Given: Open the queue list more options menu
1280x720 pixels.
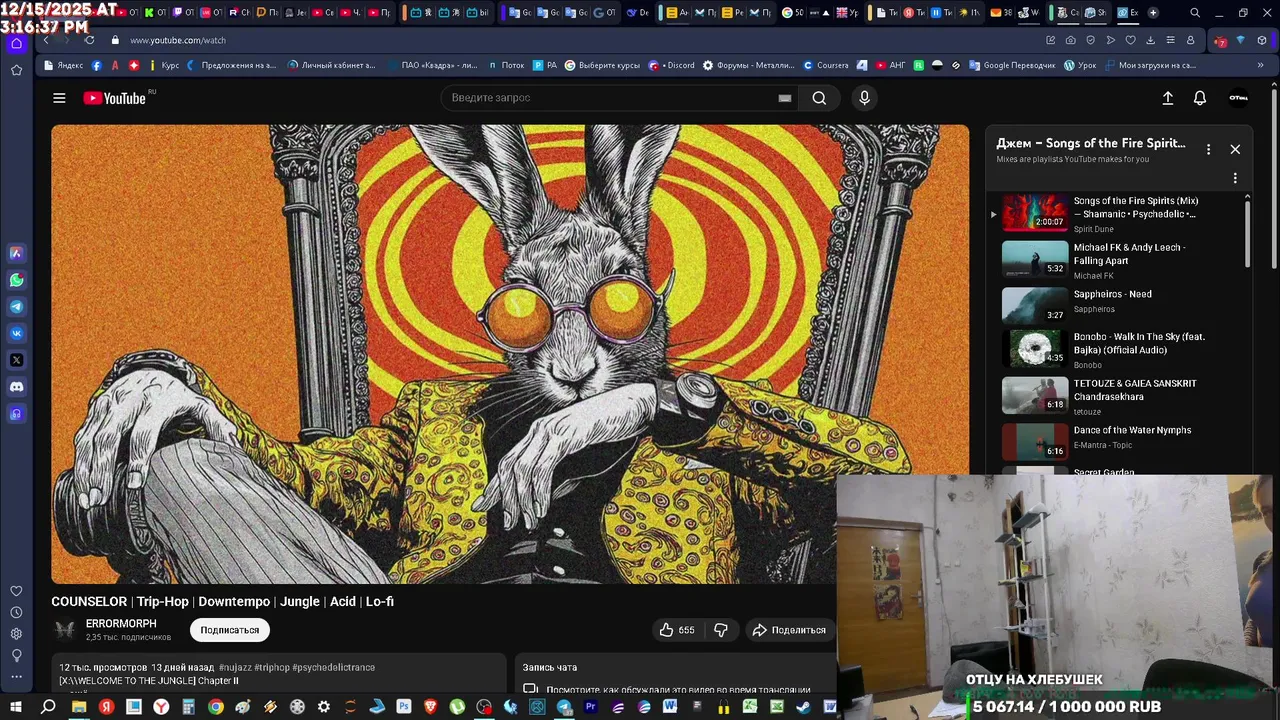Looking at the screenshot, I should [1235, 178].
